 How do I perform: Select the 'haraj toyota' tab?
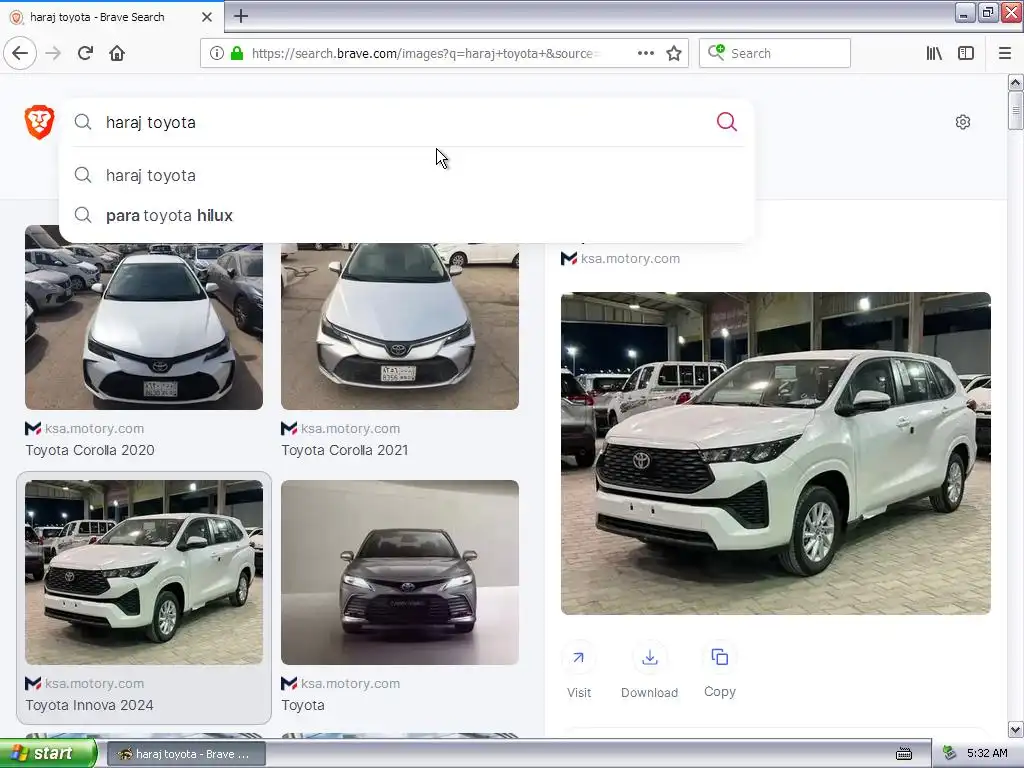tap(112, 17)
